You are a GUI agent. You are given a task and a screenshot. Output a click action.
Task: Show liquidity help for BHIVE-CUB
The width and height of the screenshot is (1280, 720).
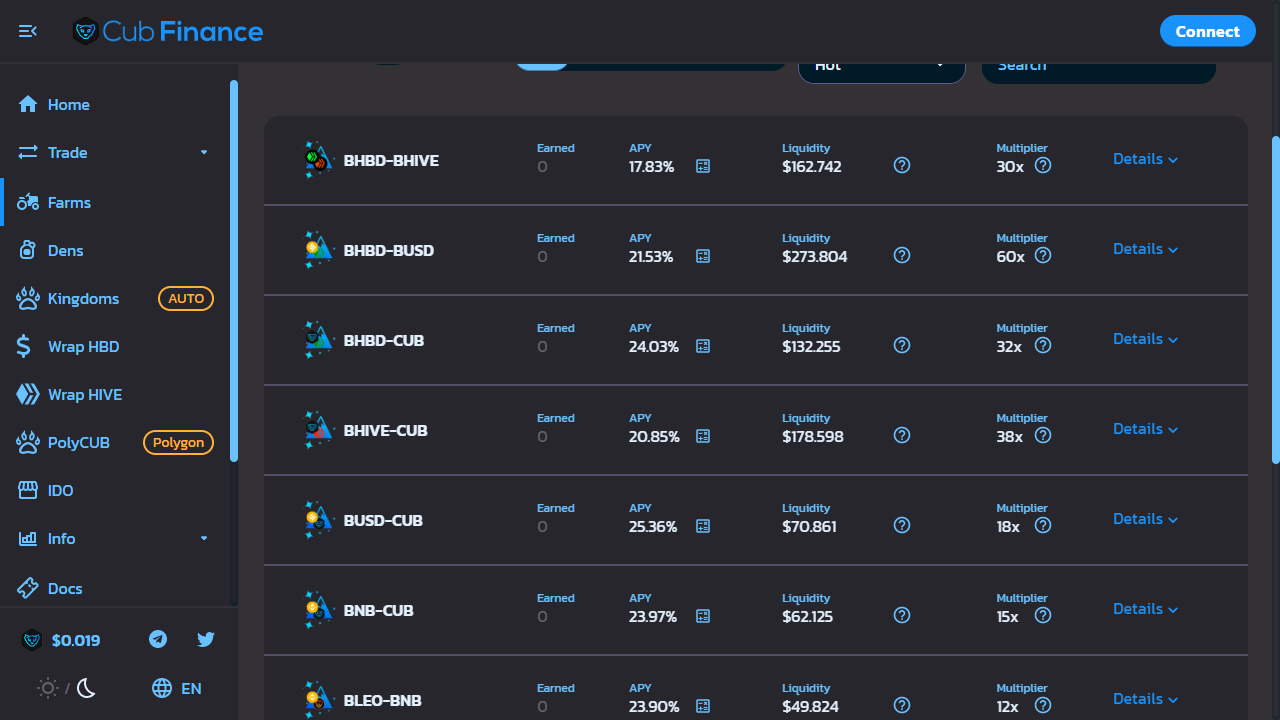click(902, 435)
